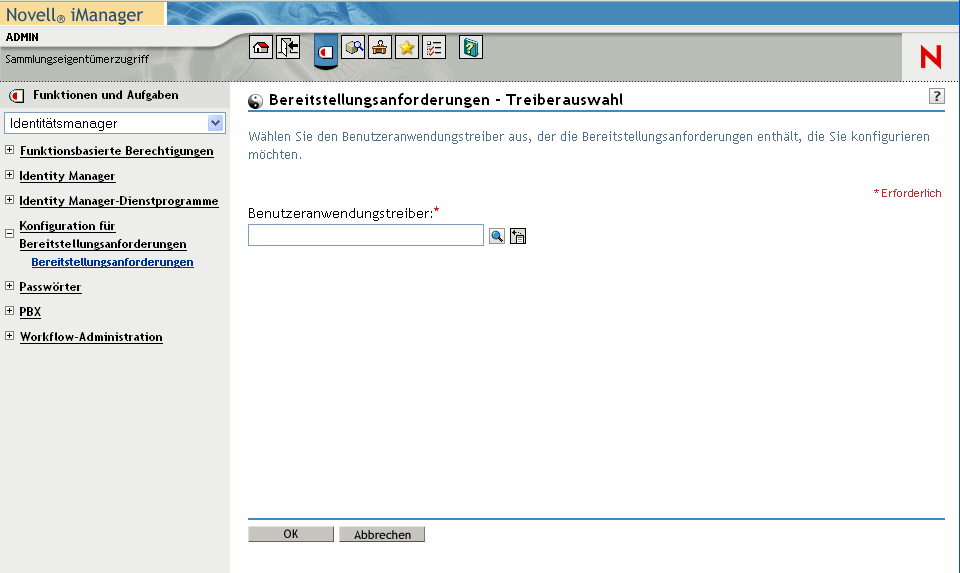Open Funktionsbasierte Berechtigungen link
The image size is (960, 573).
pyautogui.click(x=116, y=151)
